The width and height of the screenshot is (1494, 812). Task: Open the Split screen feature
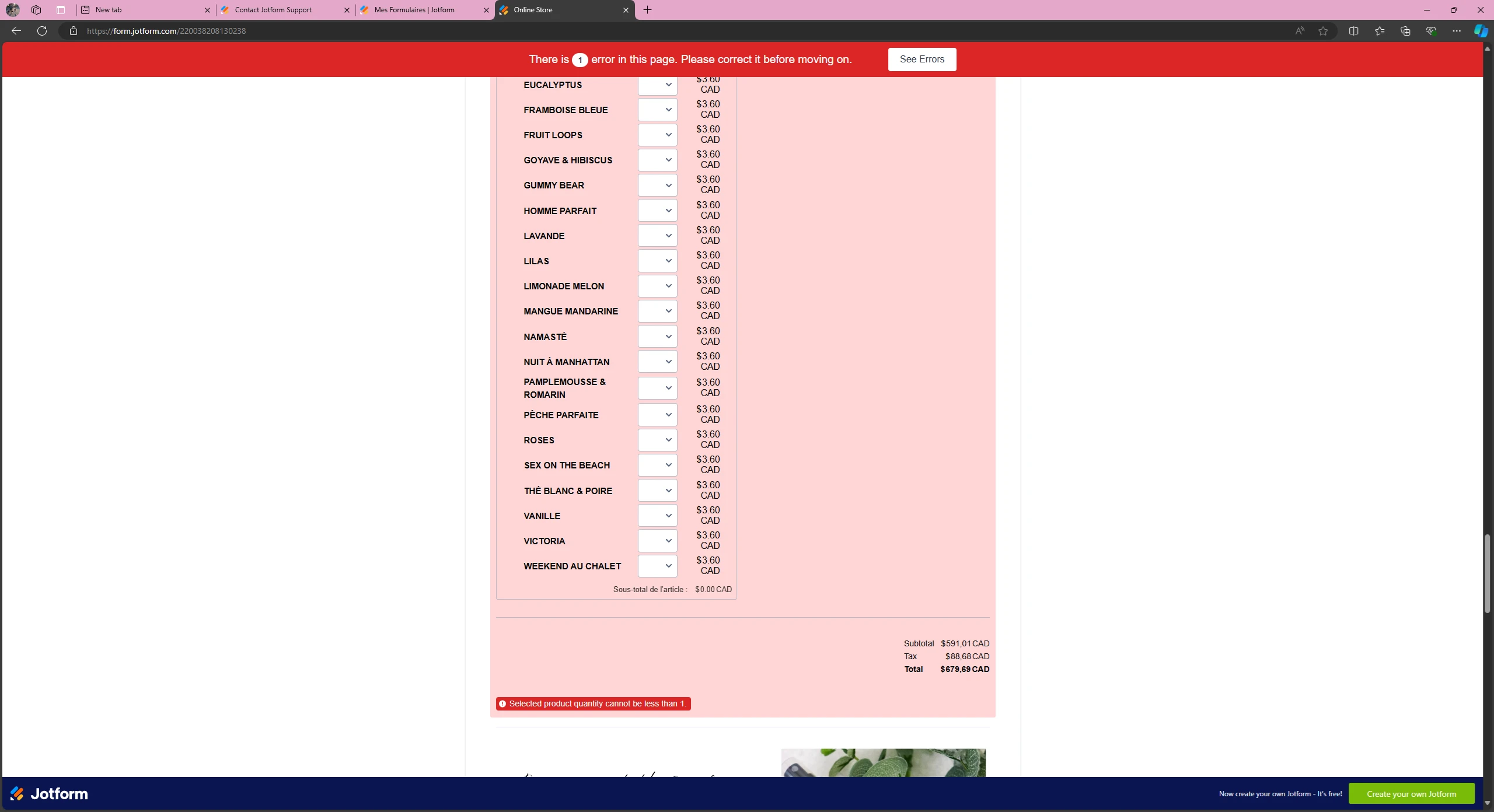(x=1354, y=30)
